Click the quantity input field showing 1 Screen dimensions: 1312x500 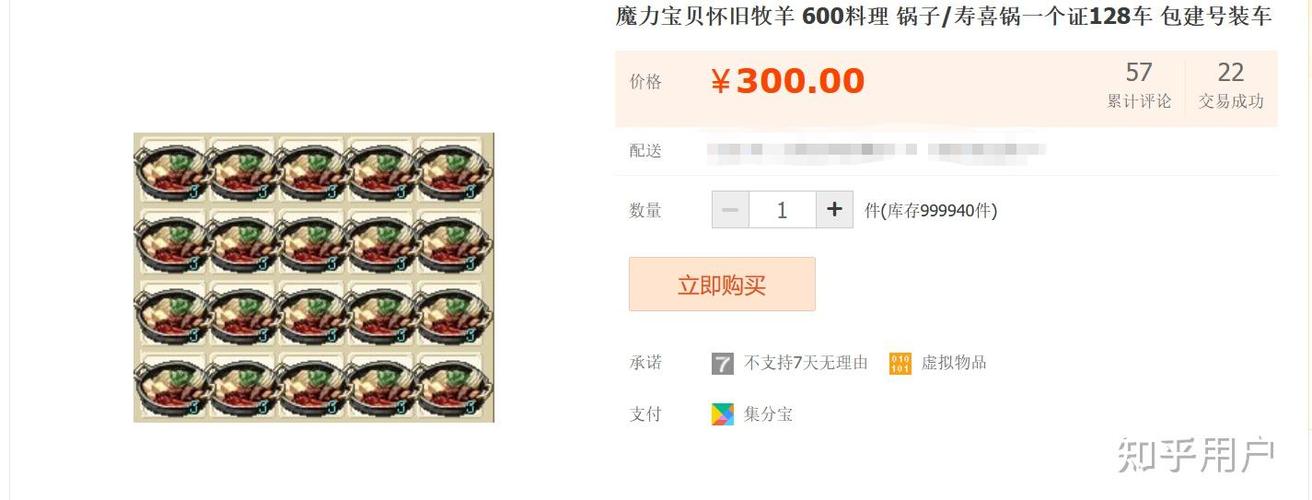782,210
